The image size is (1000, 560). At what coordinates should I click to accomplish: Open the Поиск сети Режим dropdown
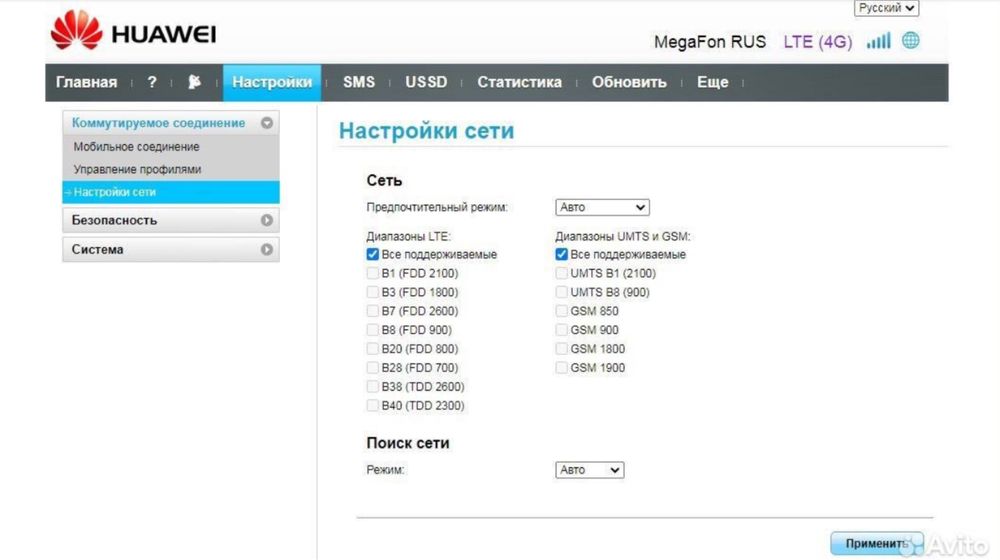pos(589,470)
